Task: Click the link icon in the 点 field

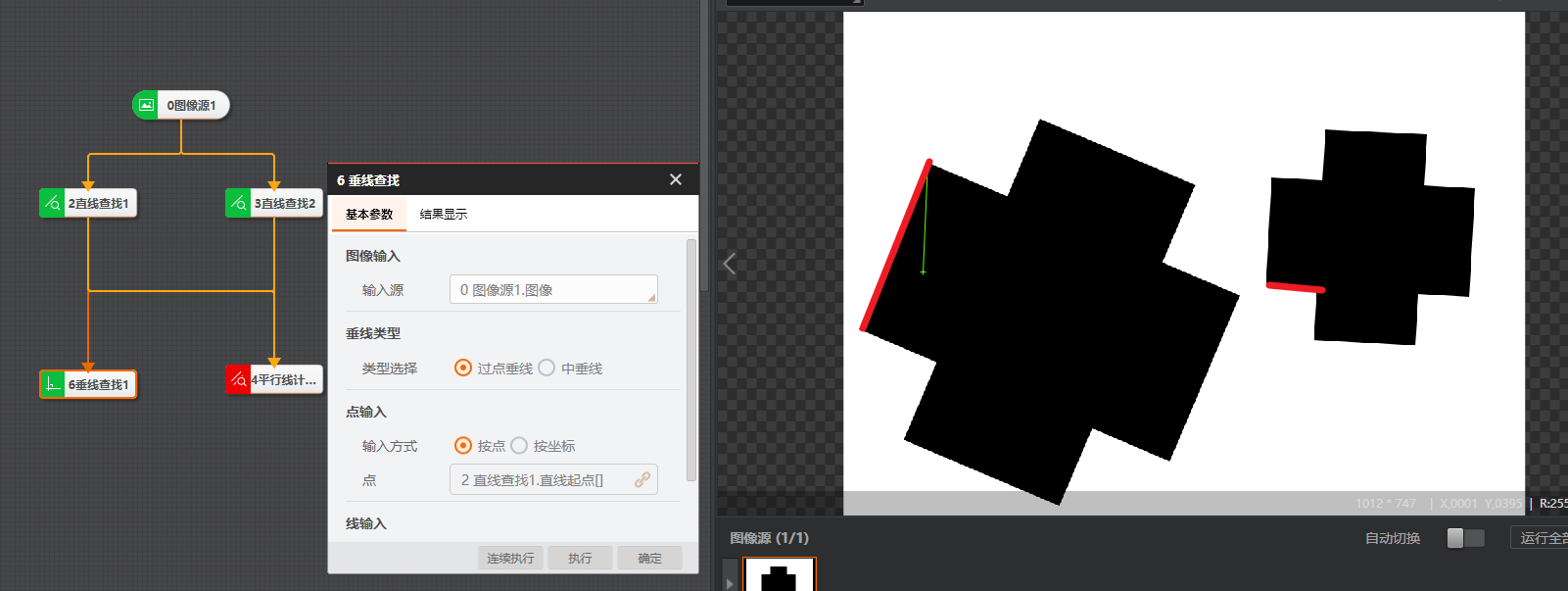Action: 642,480
